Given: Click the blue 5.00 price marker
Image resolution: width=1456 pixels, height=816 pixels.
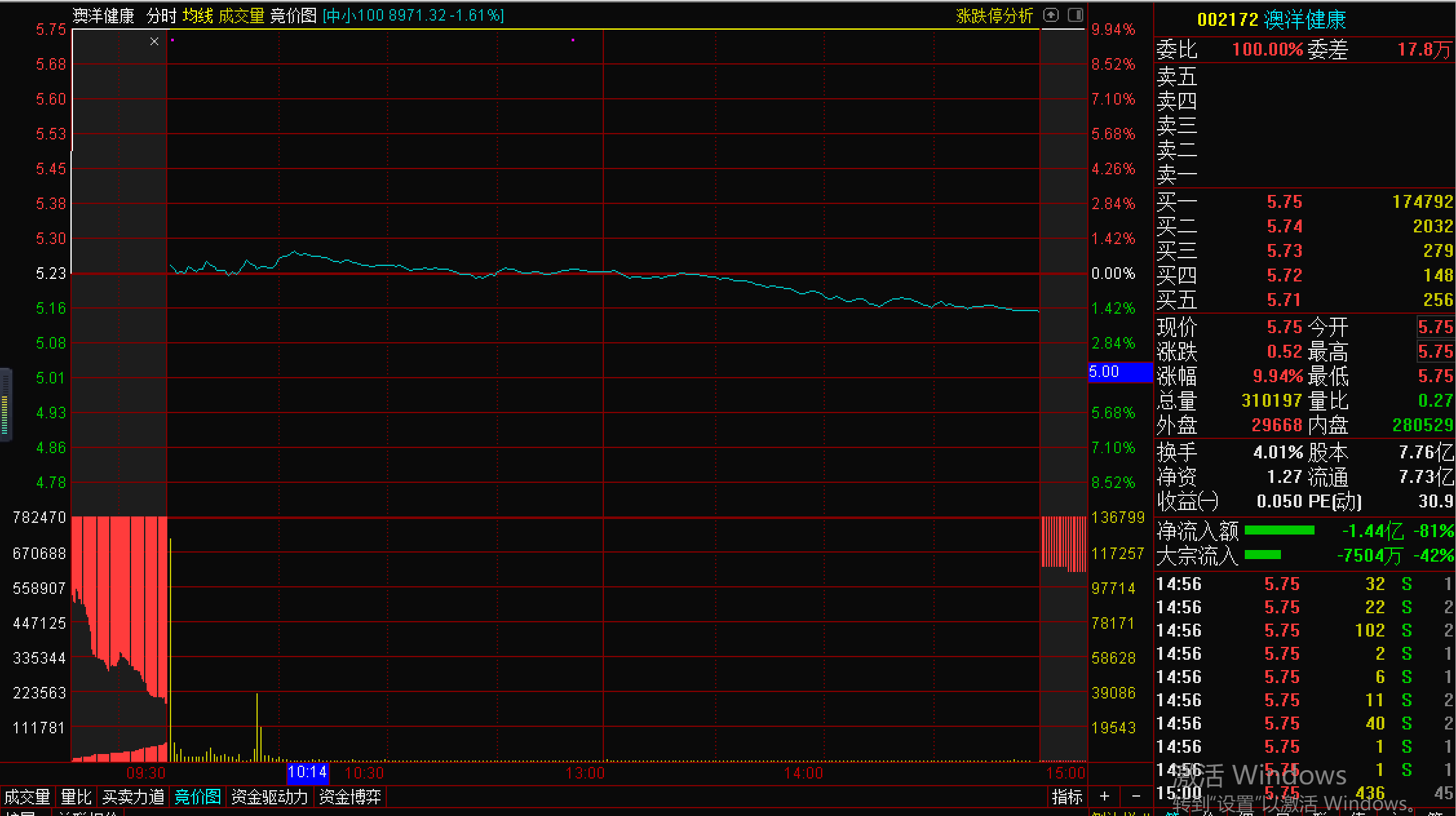Looking at the screenshot, I should [x=1119, y=372].
